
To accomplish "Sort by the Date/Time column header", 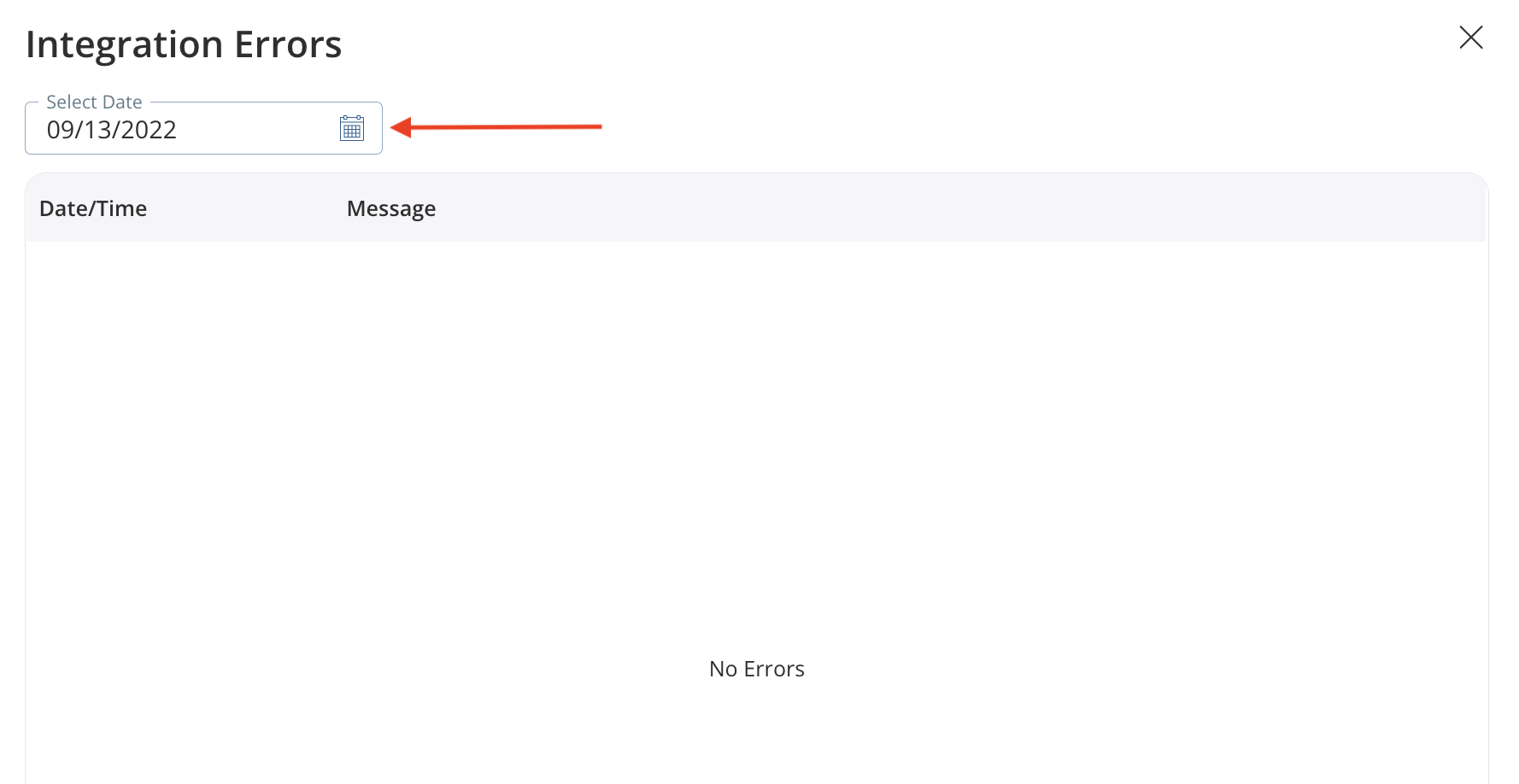I will 93,208.
